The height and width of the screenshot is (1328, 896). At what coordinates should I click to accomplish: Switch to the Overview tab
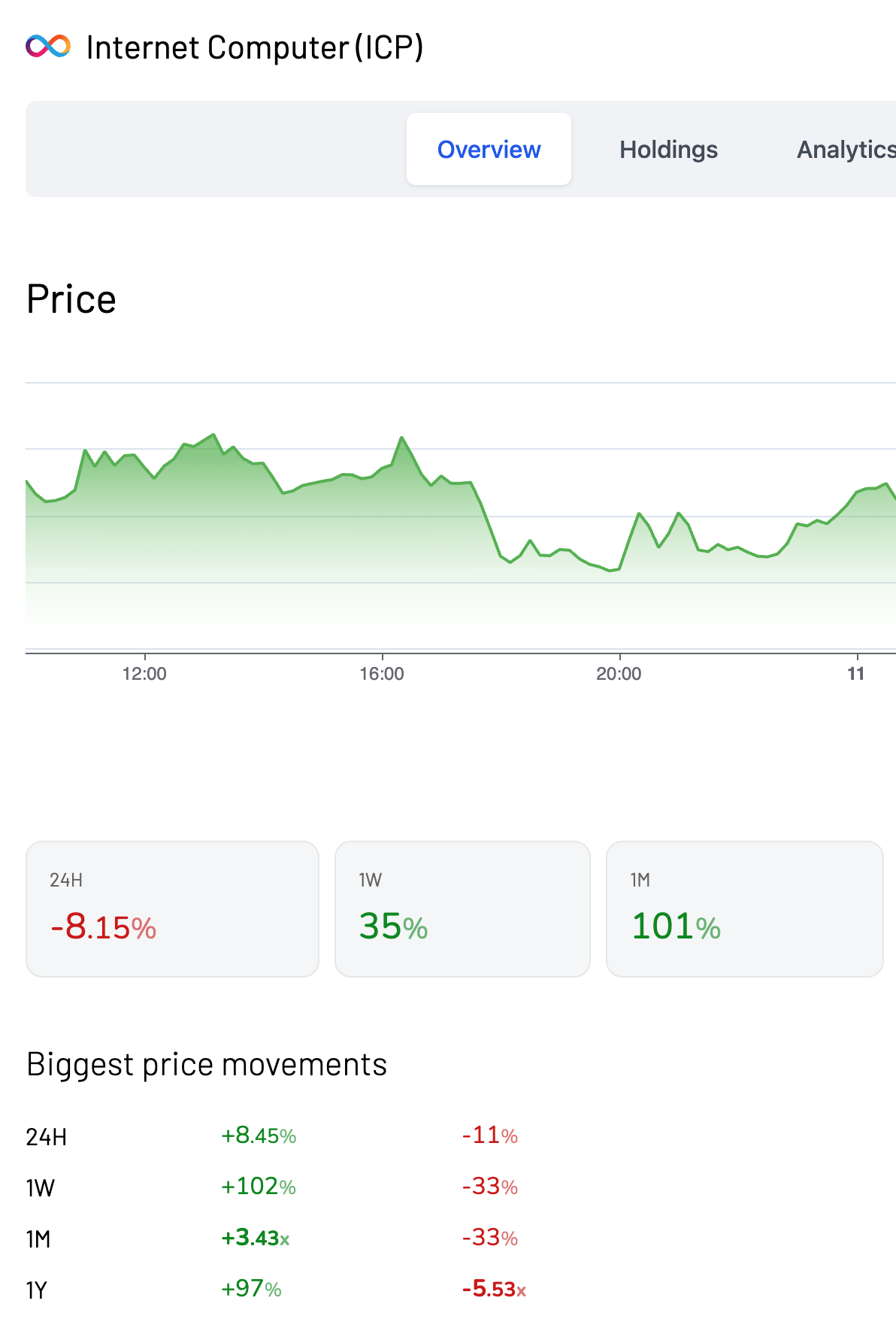click(489, 150)
